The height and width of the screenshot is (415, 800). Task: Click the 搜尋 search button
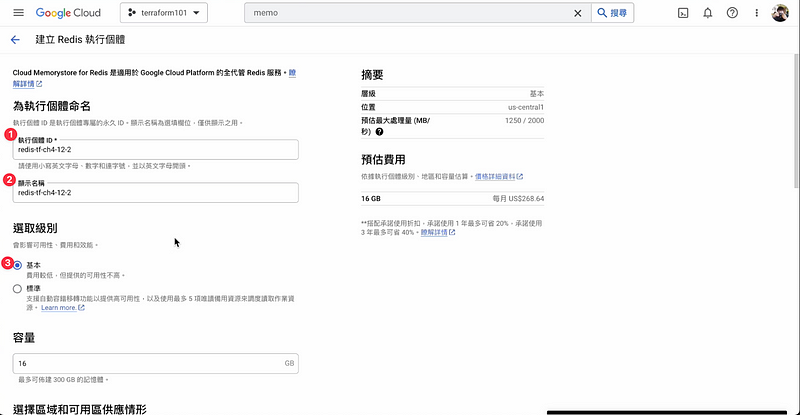(x=612, y=13)
